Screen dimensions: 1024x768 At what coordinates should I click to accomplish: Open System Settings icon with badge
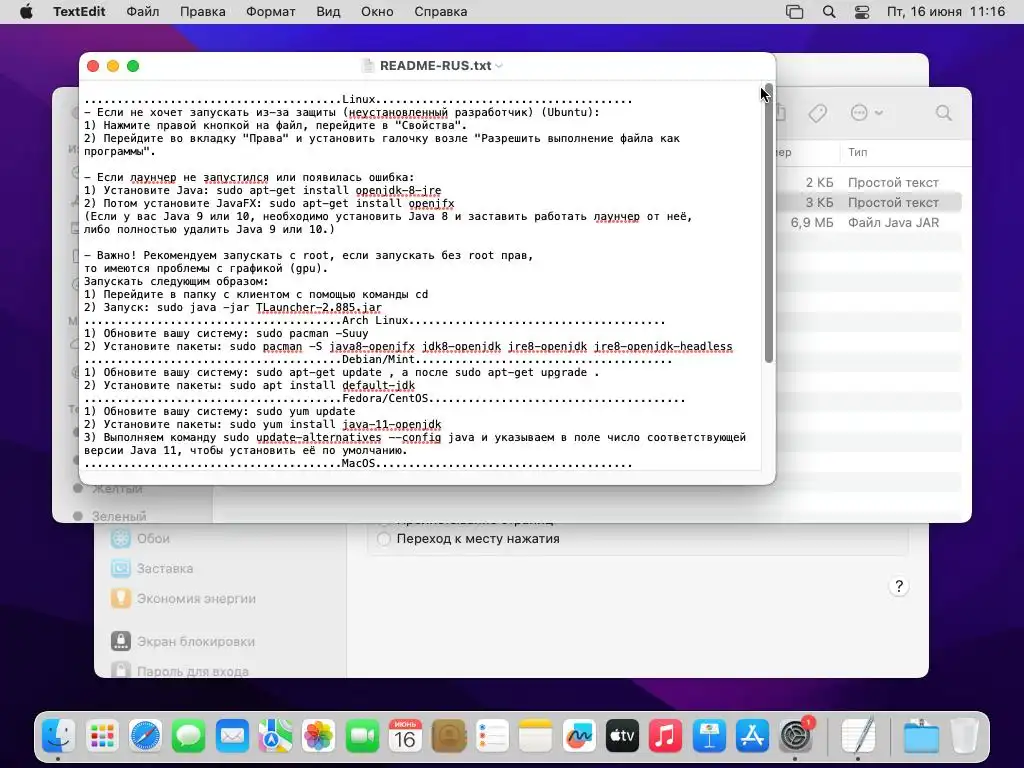(x=795, y=737)
